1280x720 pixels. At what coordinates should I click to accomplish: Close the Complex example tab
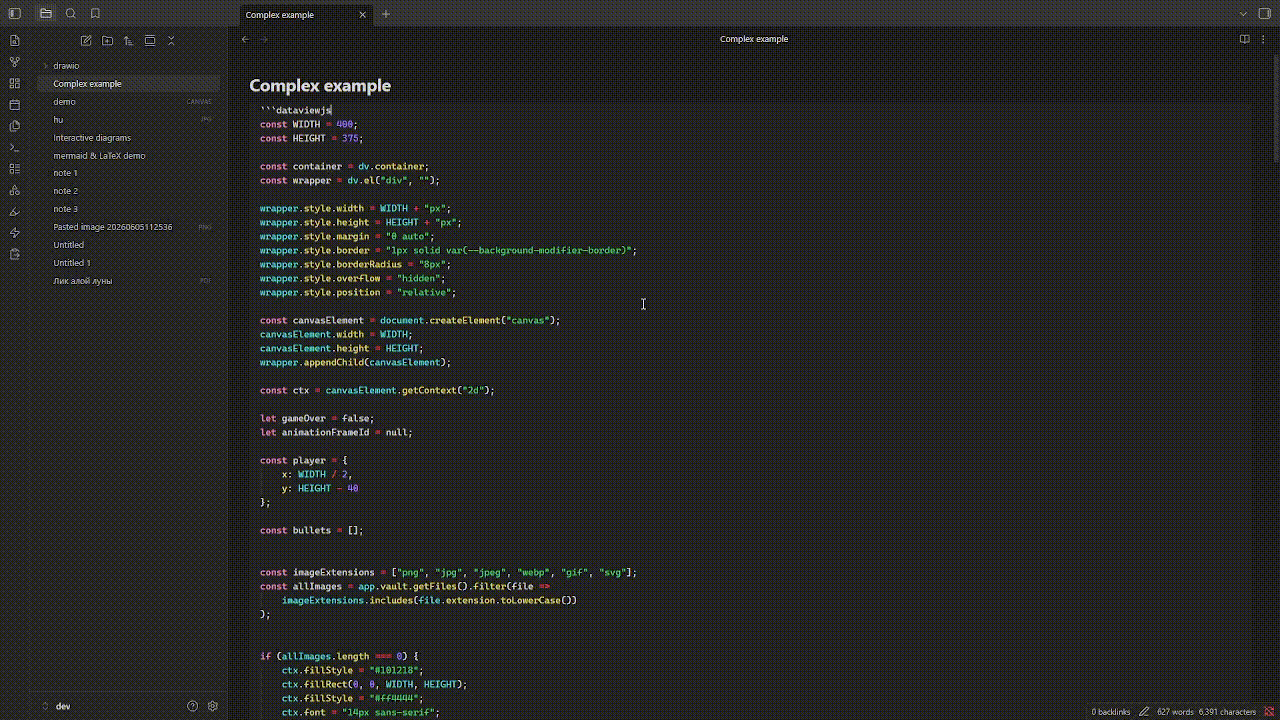[362, 15]
